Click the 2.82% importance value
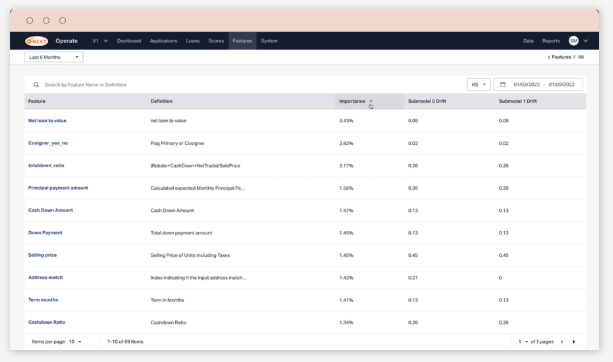The width and height of the screenshot is (613, 362). (x=346, y=143)
